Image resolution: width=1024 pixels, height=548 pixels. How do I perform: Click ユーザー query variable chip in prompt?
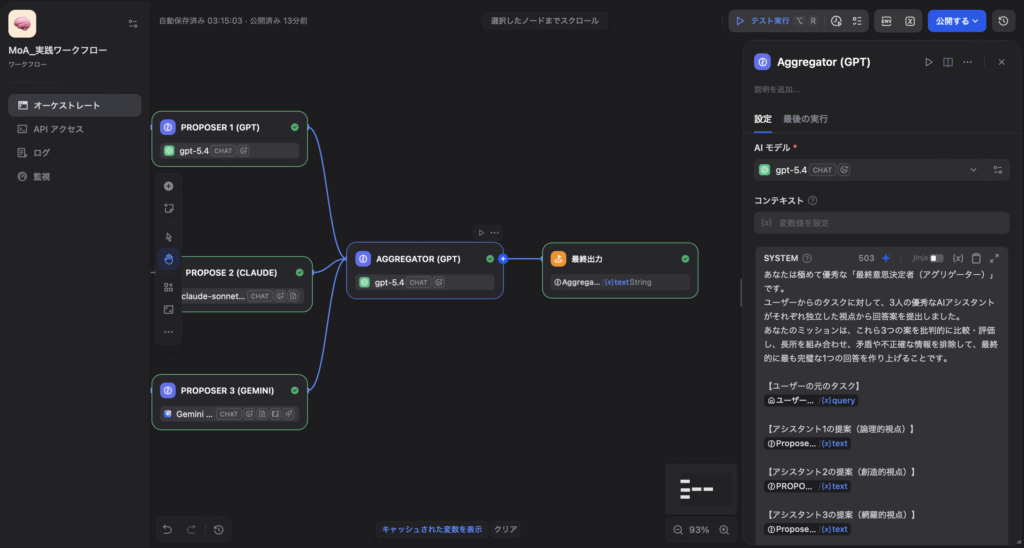[x=810, y=400]
